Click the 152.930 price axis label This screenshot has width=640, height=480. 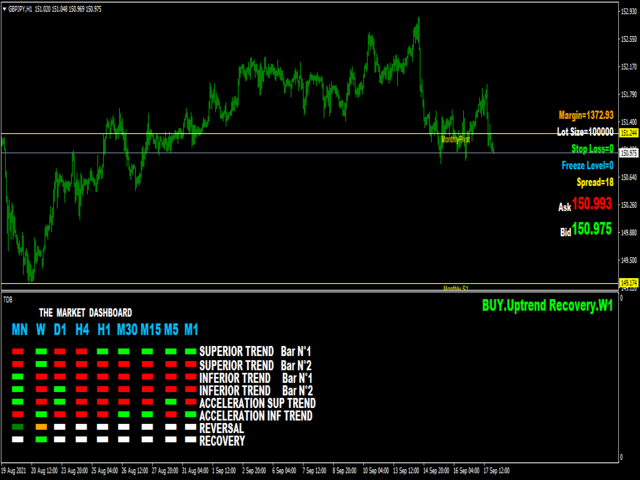pos(629,11)
